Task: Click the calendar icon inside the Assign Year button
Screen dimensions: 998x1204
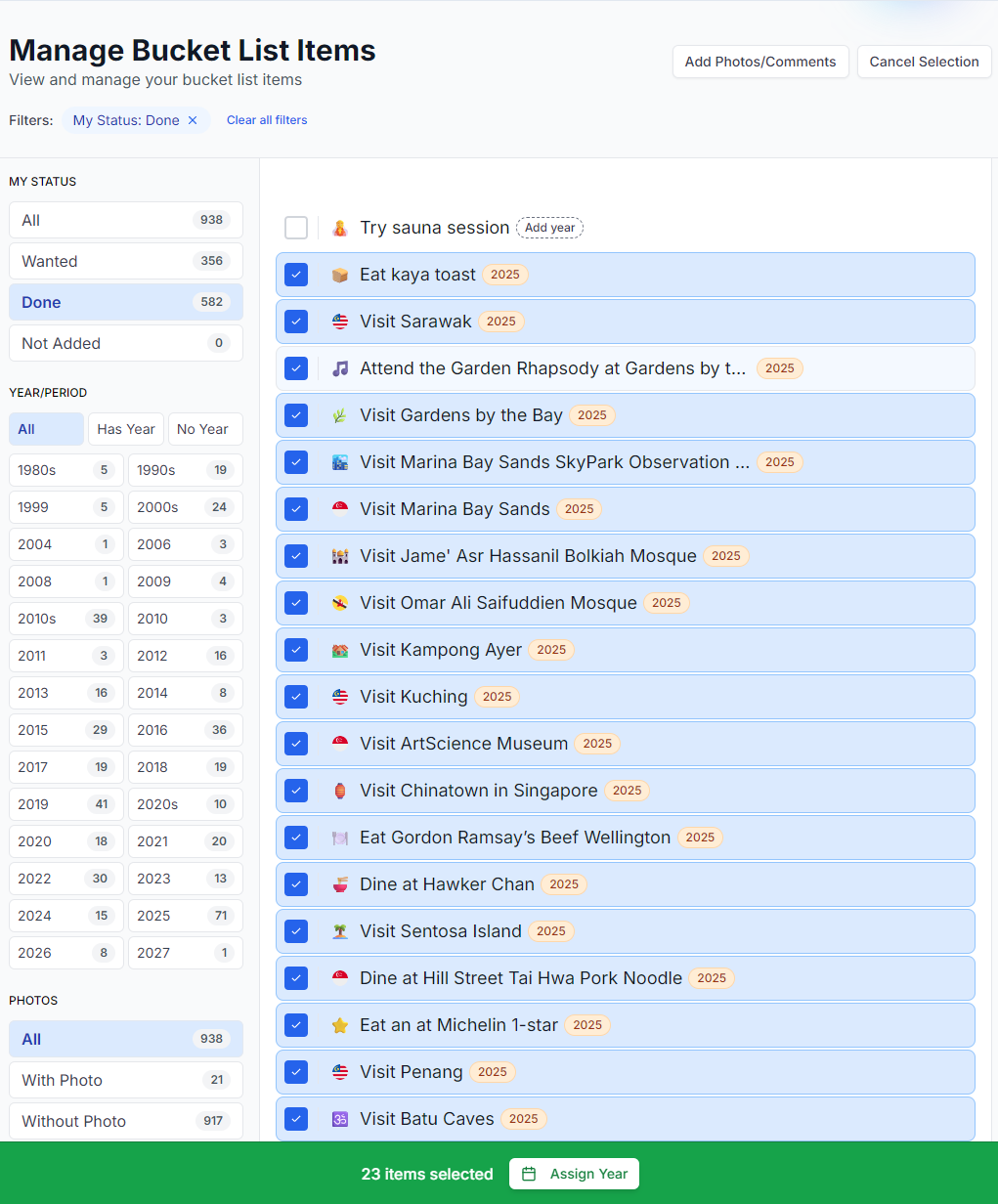Action: [528, 1173]
